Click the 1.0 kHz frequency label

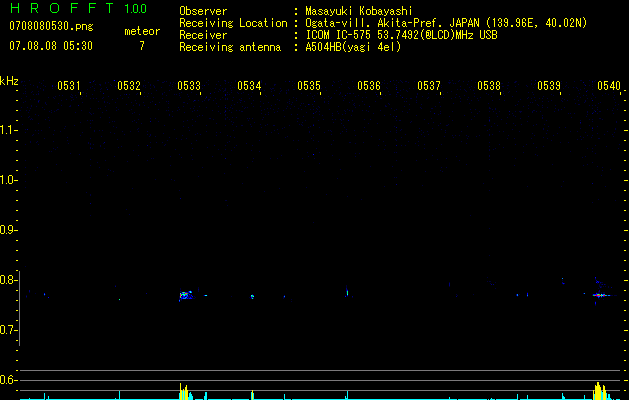[x=7, y=180]
